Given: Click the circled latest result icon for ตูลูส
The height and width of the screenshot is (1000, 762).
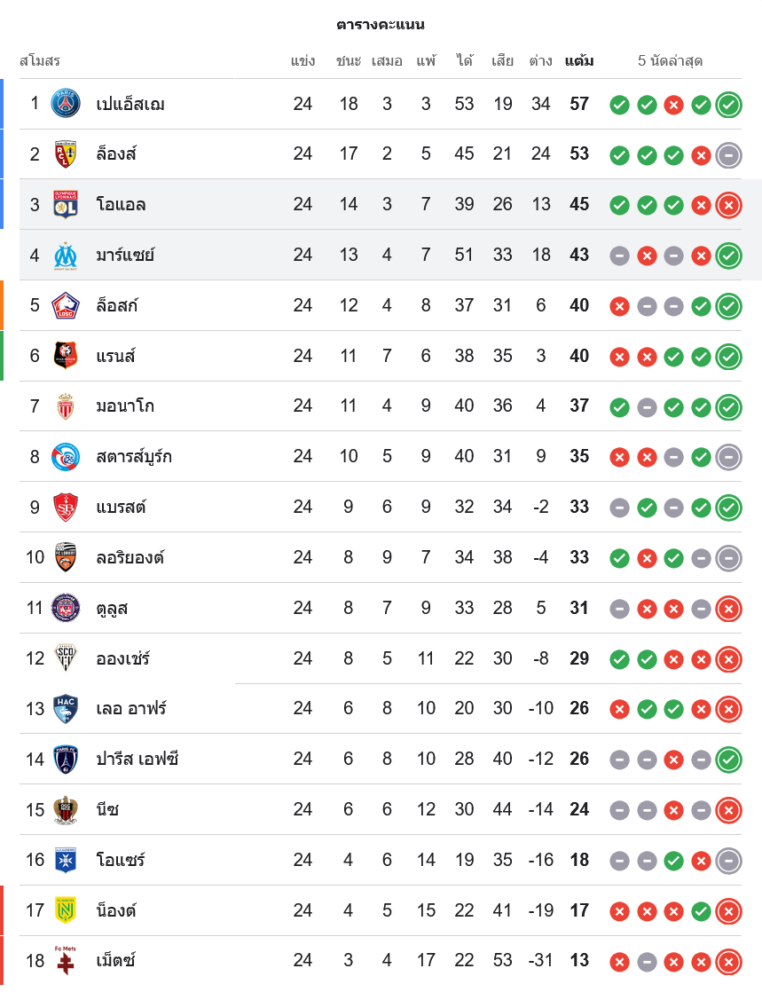Looking at the screenshot, I should pos(729,608).
